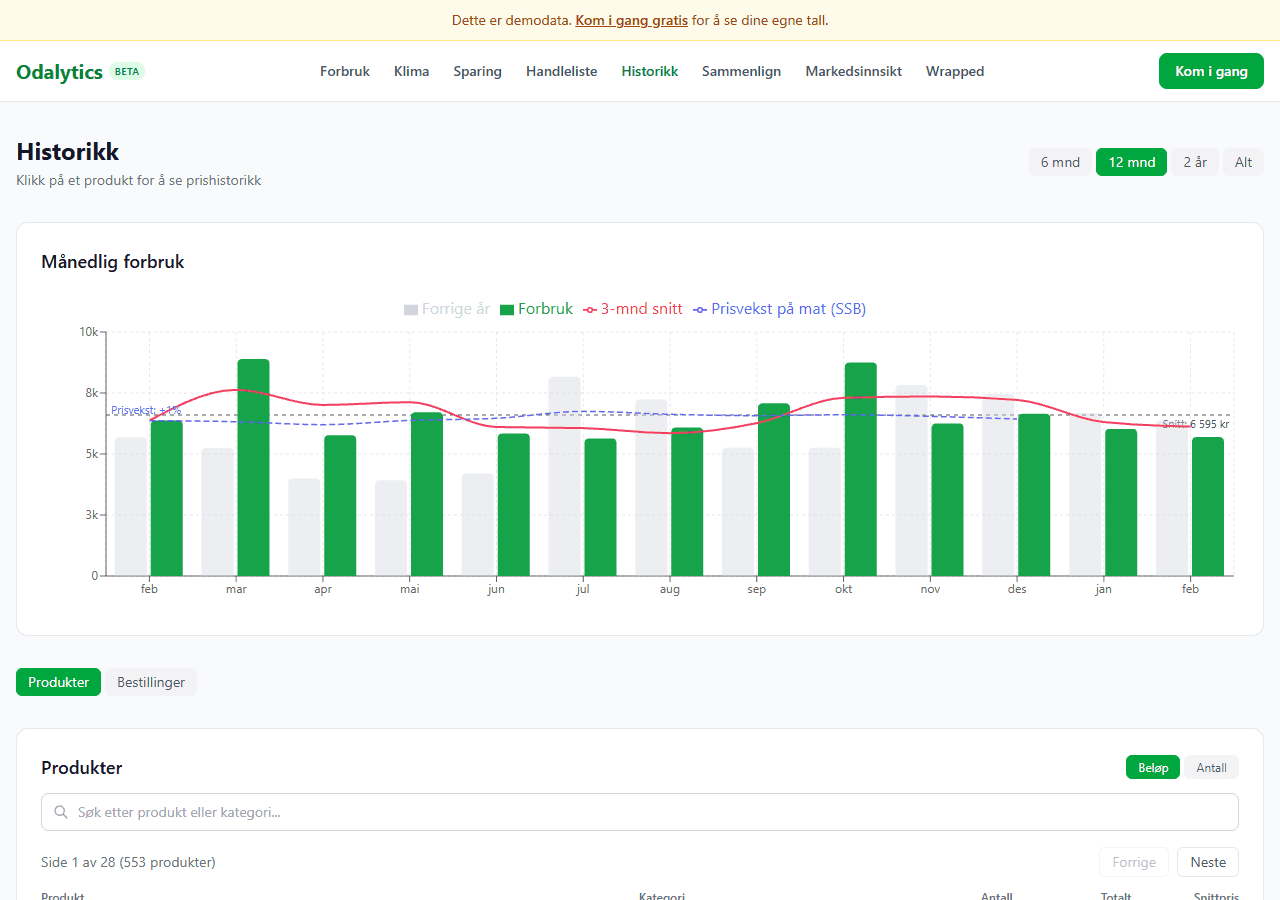Switch the range to 2 år
This screenshot has width=1280, height=900.
click(x=1195, y=162)
